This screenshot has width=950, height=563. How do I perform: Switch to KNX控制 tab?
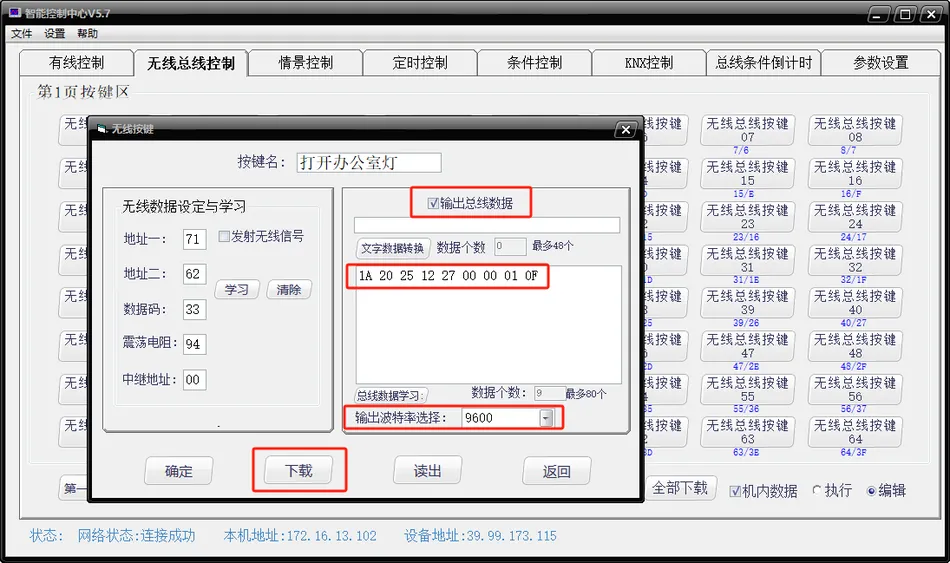(x=649, y=63)
